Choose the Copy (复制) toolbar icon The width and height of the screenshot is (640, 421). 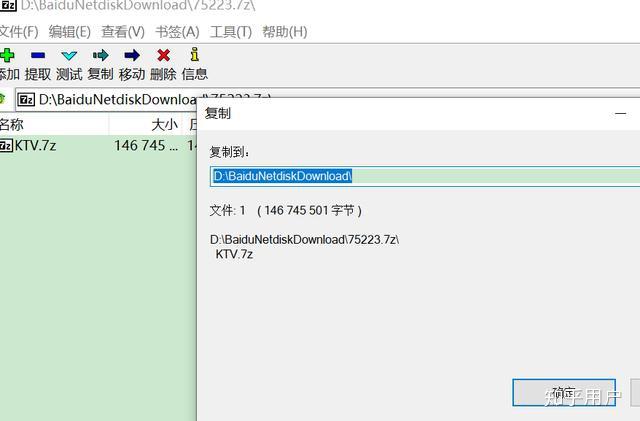click(100, 55)
